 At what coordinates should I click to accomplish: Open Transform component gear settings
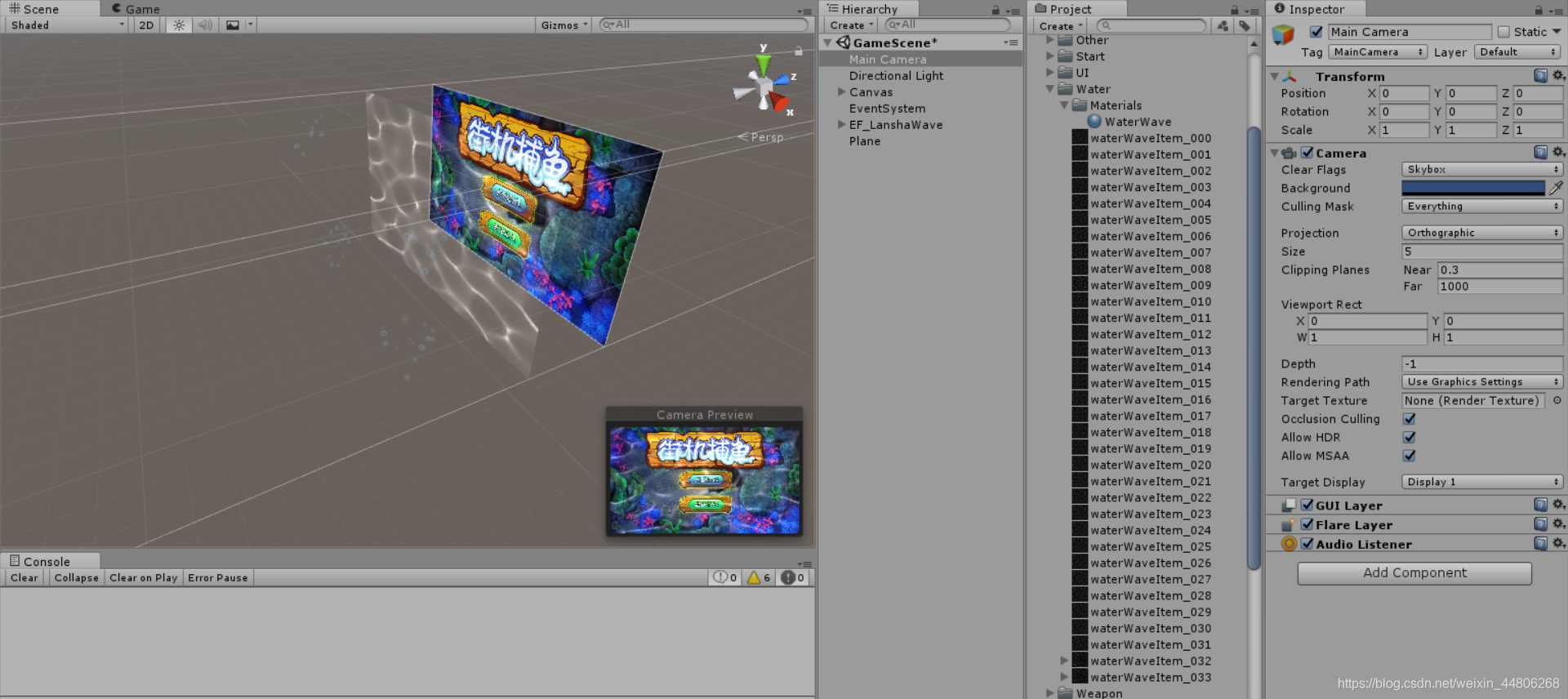click(x=1558, y=76)
